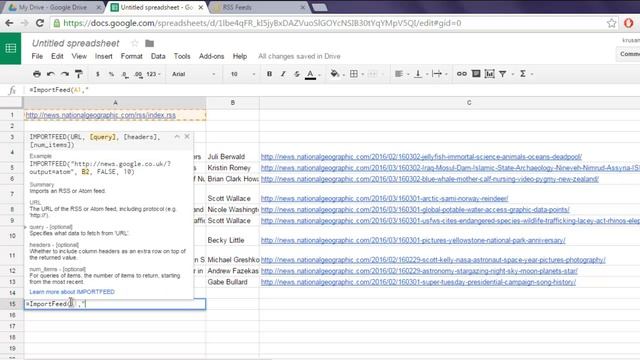
Task: Open the super-tuesday-presidential-campaign link
Action: [418, 282]
